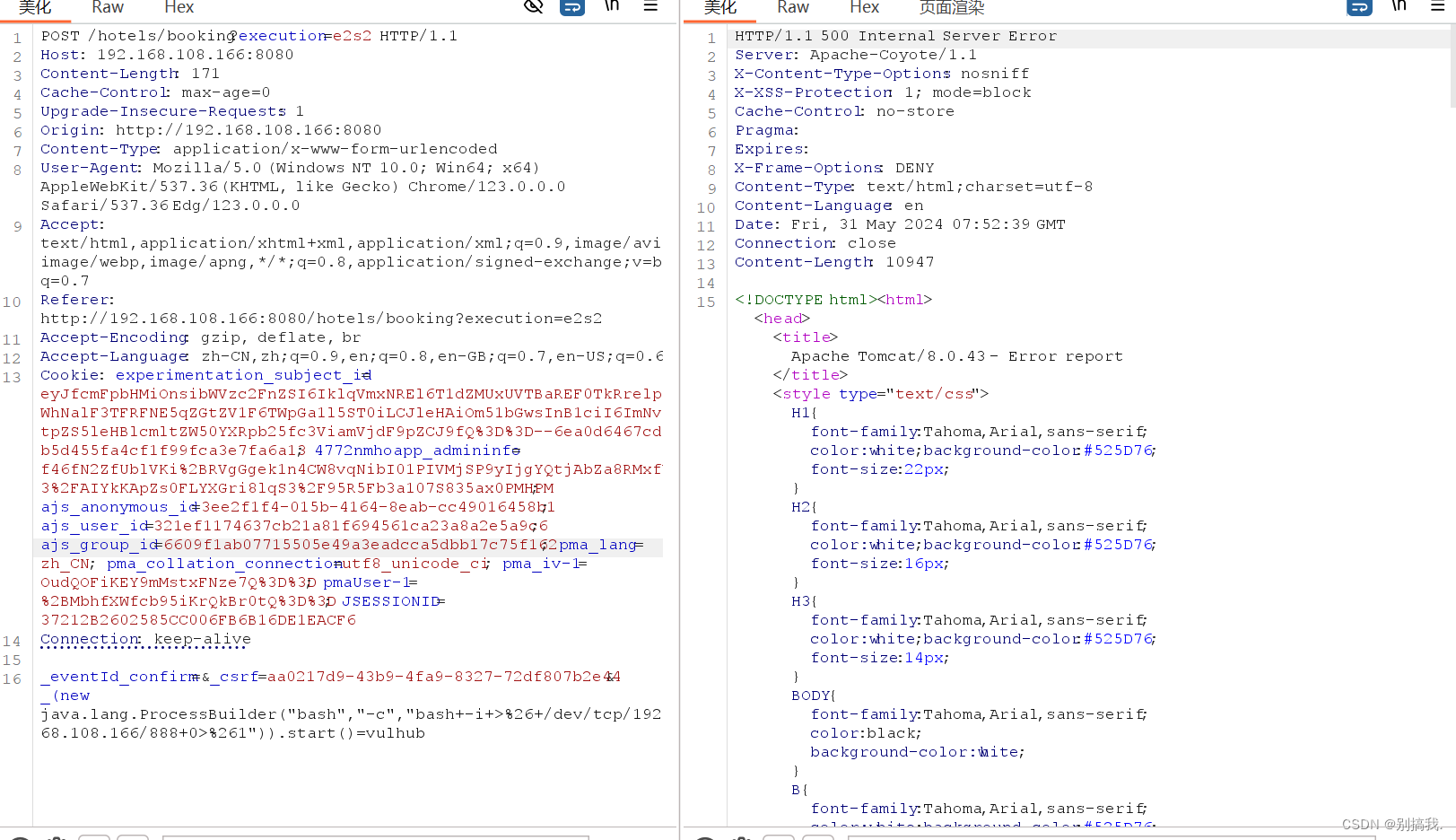The image size is (1456, 840).
Task: Open the response 页面渲染 render tab
Action: tap(952, 7)
